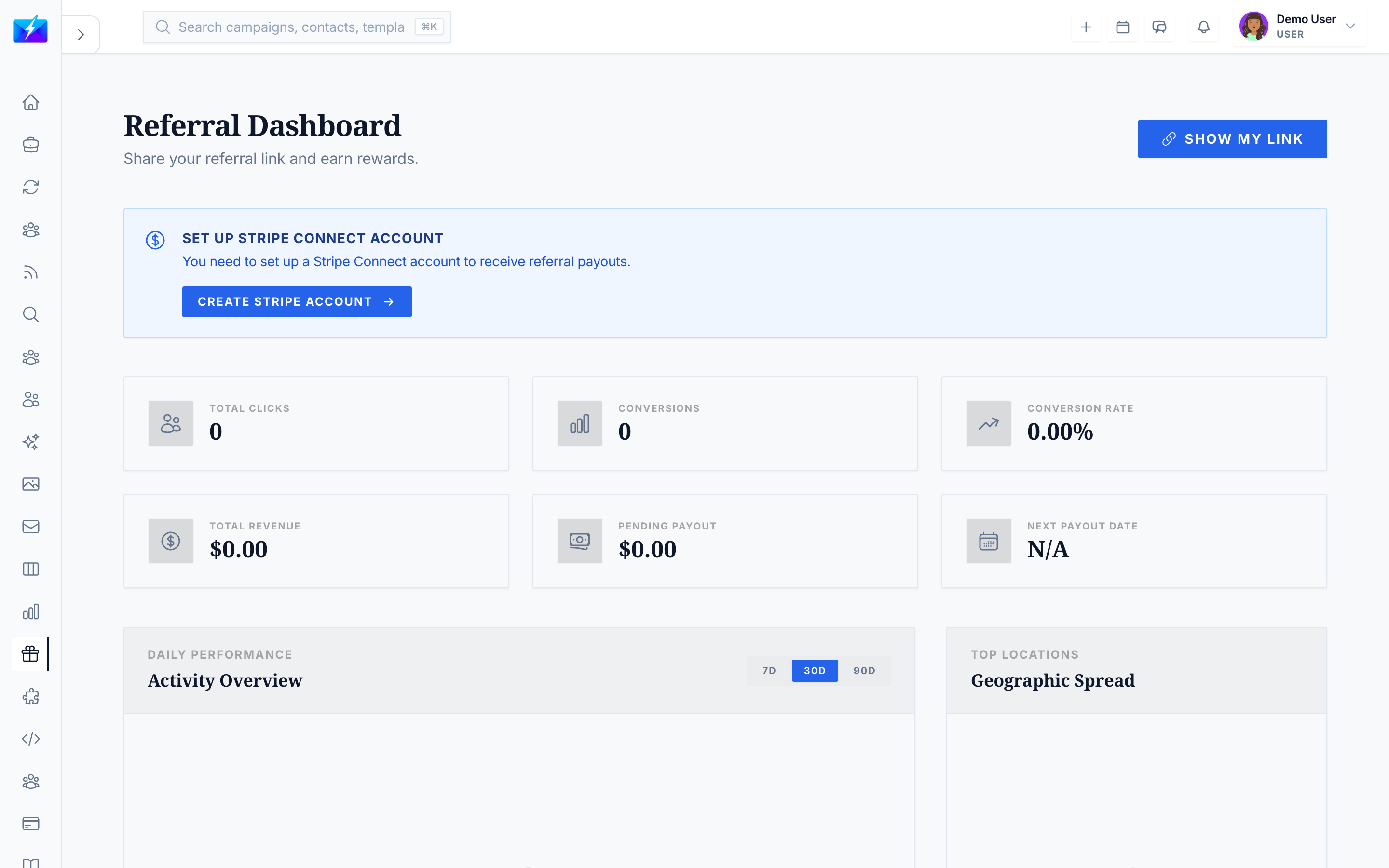
Task: Expand the sidebar with the chevron arrow
Action: pos(81,34)
